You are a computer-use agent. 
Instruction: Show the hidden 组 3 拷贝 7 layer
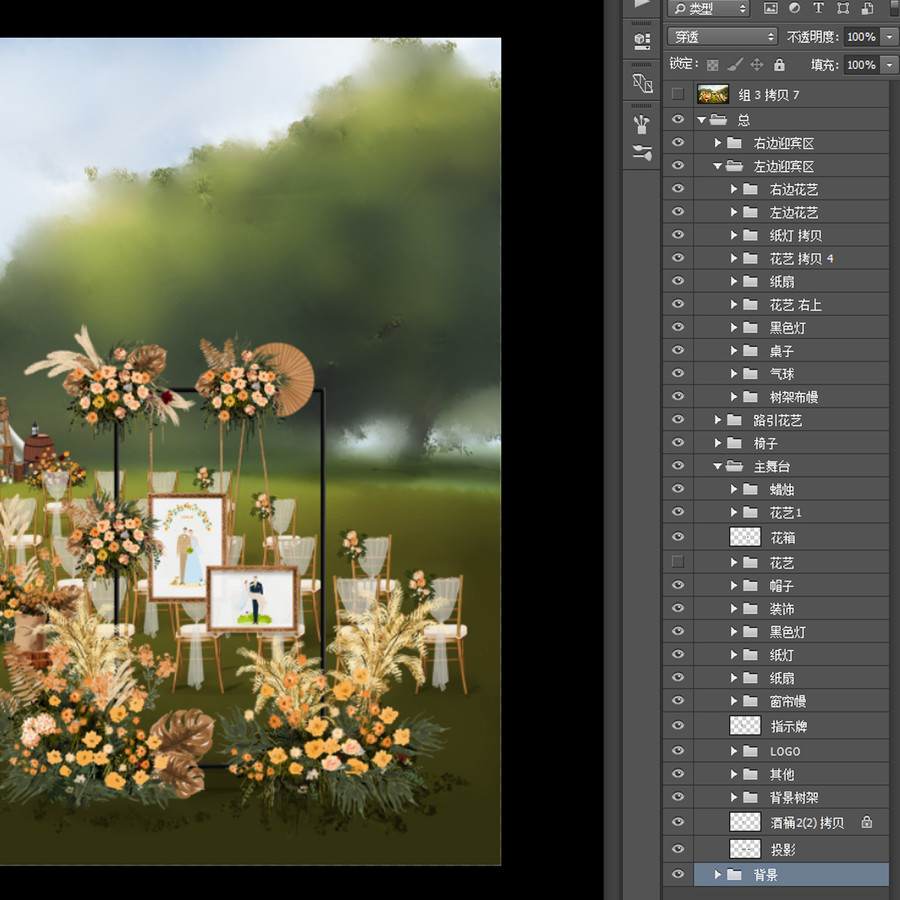pos(678,94)
